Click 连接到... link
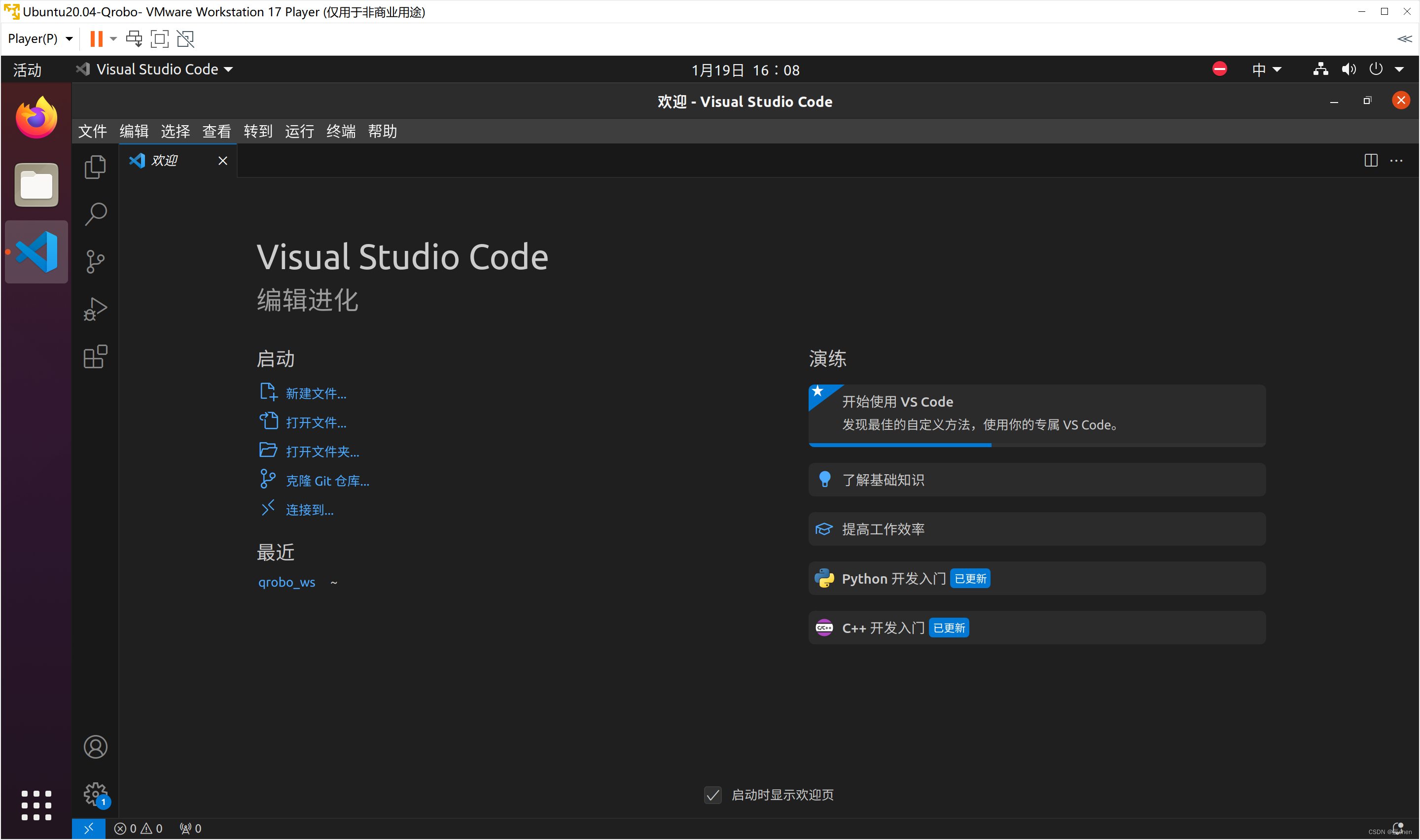The image size is (1420, 840). point(309,510)
